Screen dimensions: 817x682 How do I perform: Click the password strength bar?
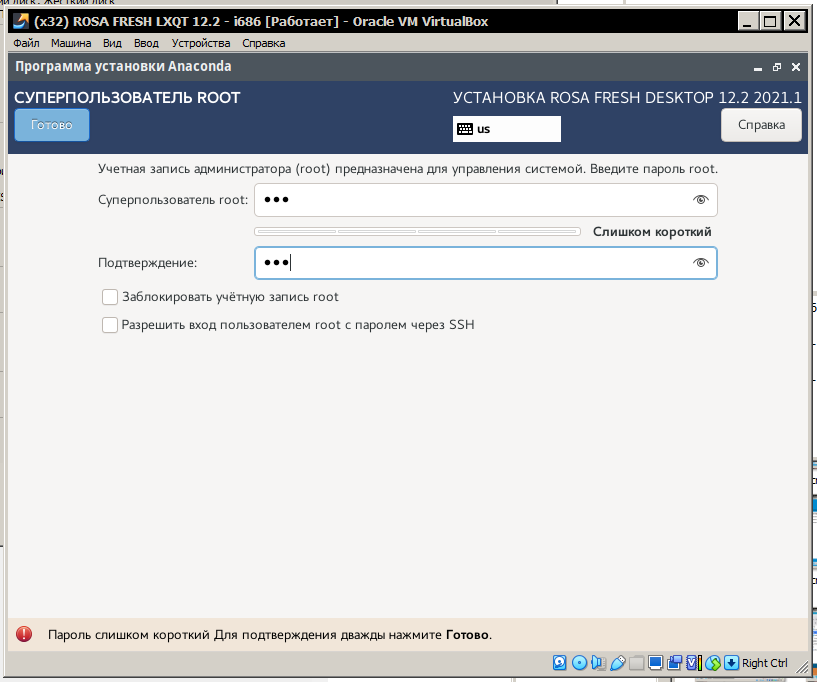point(417,231)
